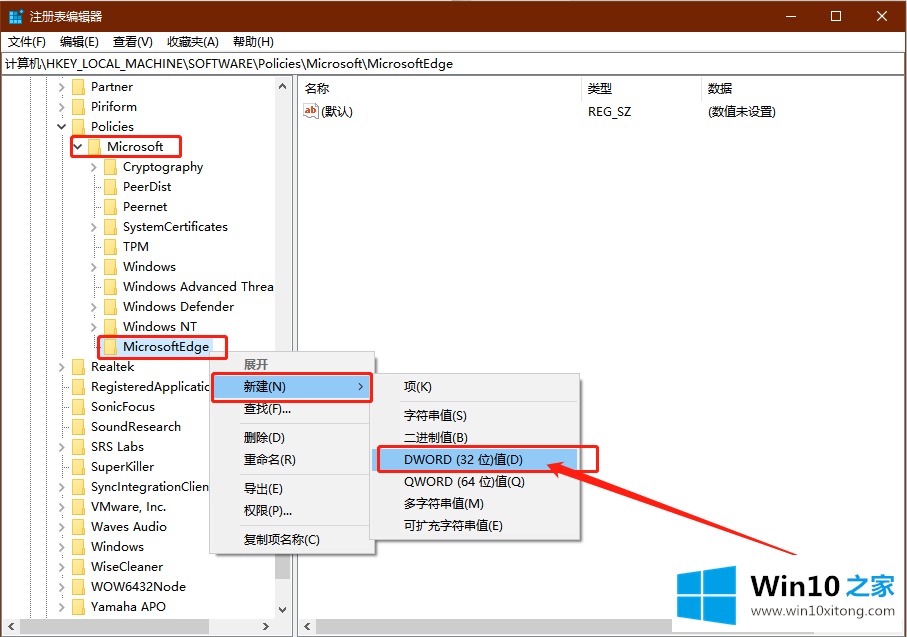Select QWORD (64 位)值(Q) from submenu
The image size is (907, 637).
coord(475,481)
